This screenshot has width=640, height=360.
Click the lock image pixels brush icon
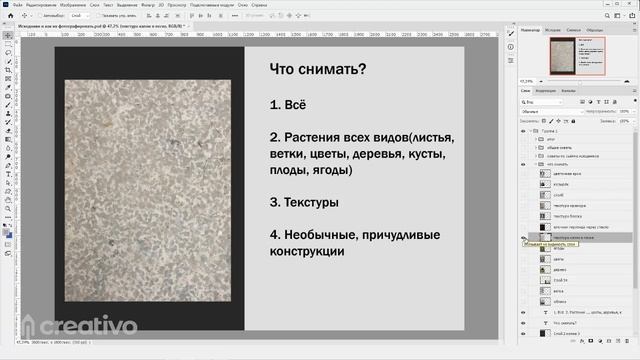tap(551, 121)
